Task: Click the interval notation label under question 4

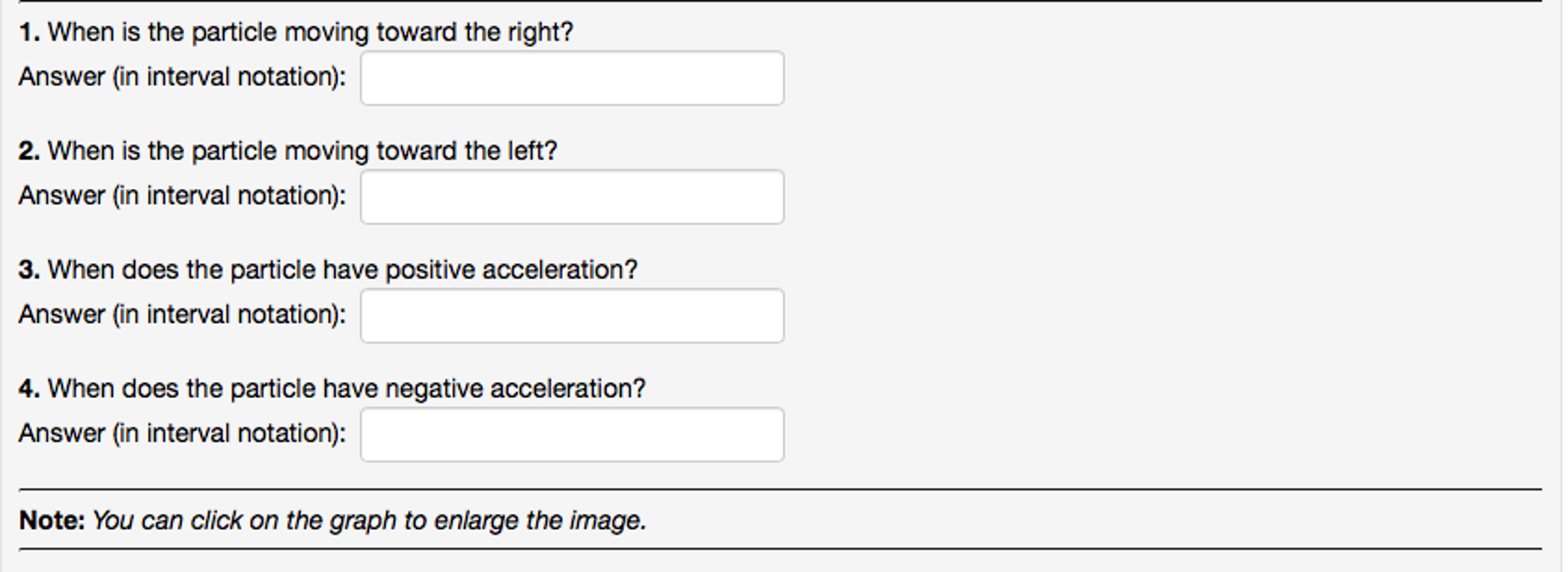Action: pos(182,434)
